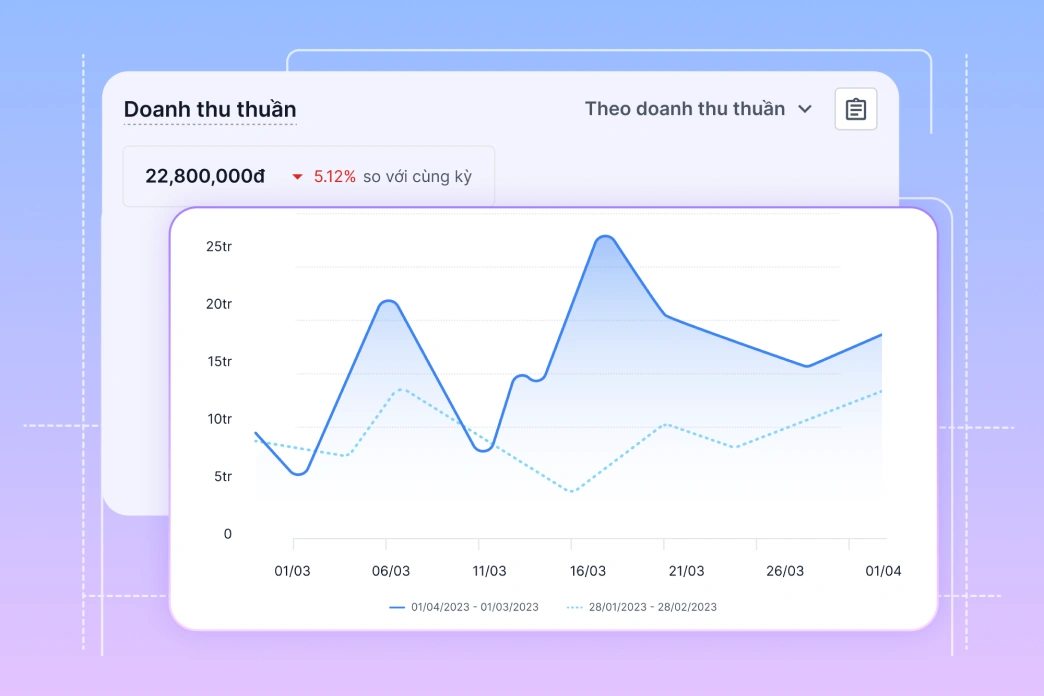Select the 06/03 date on the x-axis
Screen dimensions: 1044x696
pyautogui.click(x=391, y=572)
